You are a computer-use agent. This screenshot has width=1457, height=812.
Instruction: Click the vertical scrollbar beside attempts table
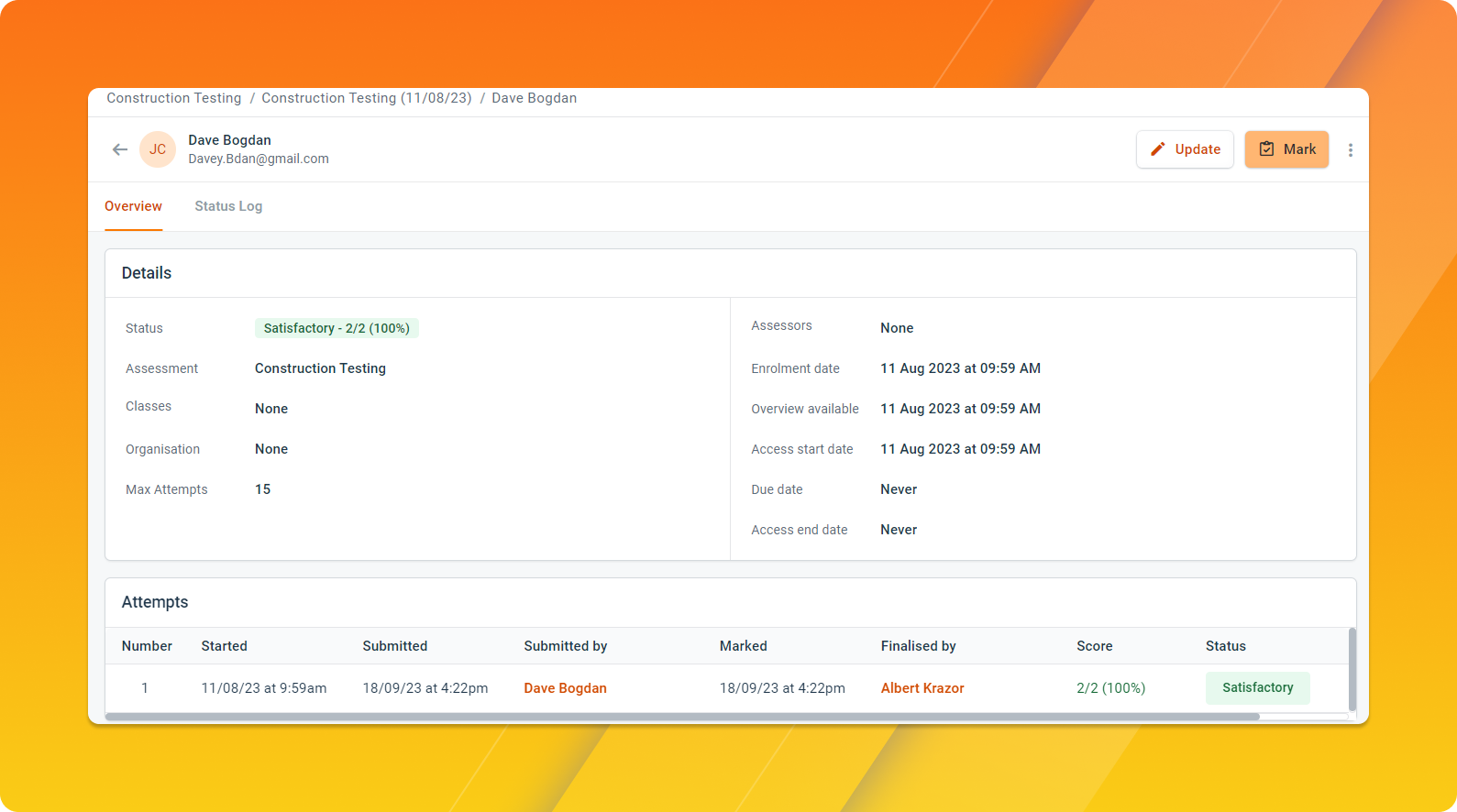pos(1352,669)
